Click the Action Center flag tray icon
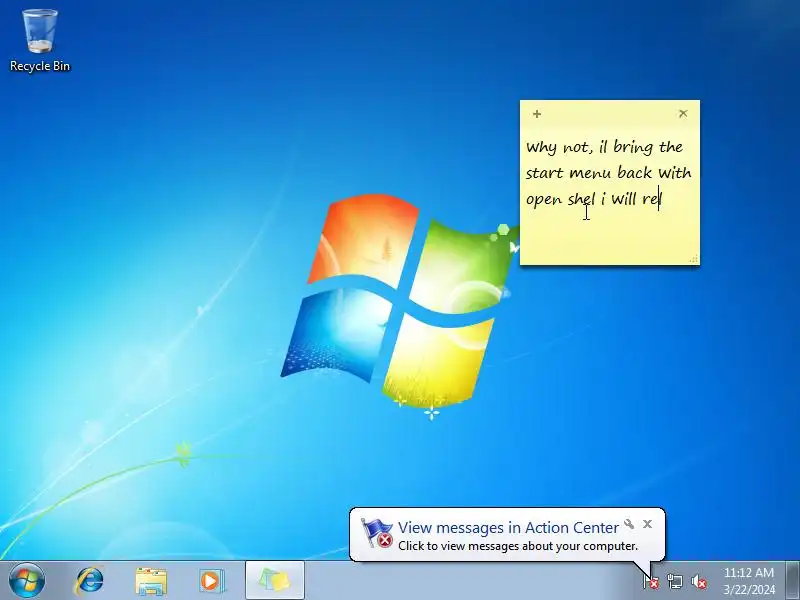This screenshot has height=600, width=800. [x=651, y=581]
